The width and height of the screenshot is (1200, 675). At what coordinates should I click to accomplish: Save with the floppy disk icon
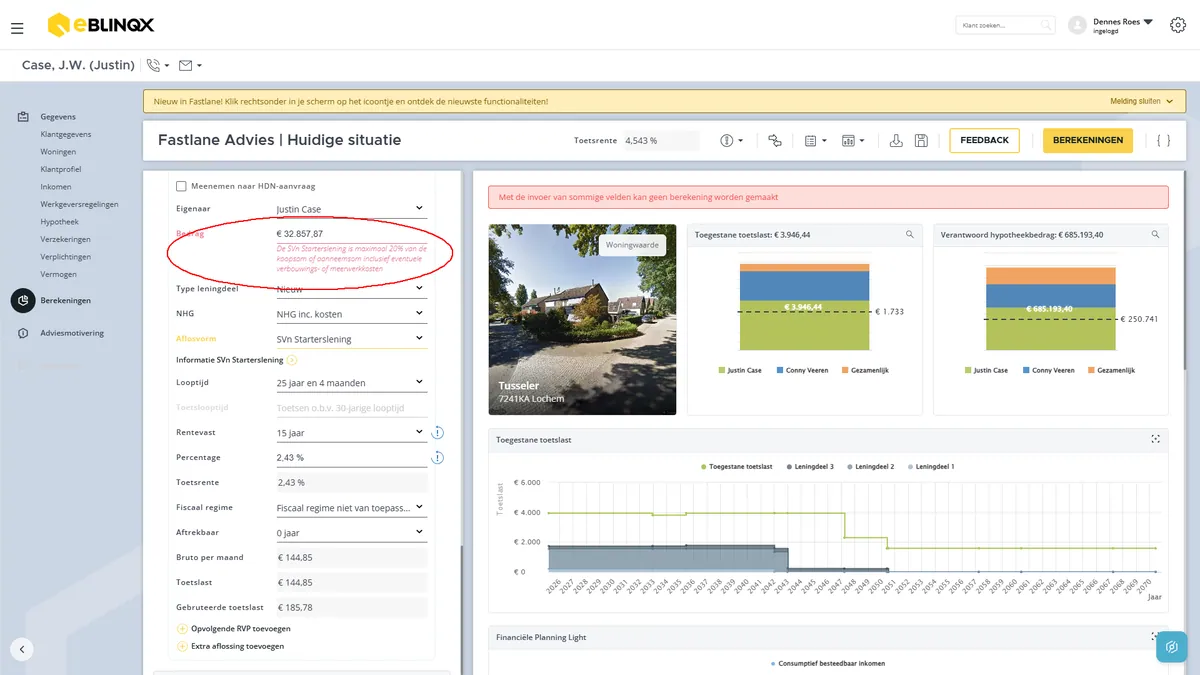[x=921, y=141]
